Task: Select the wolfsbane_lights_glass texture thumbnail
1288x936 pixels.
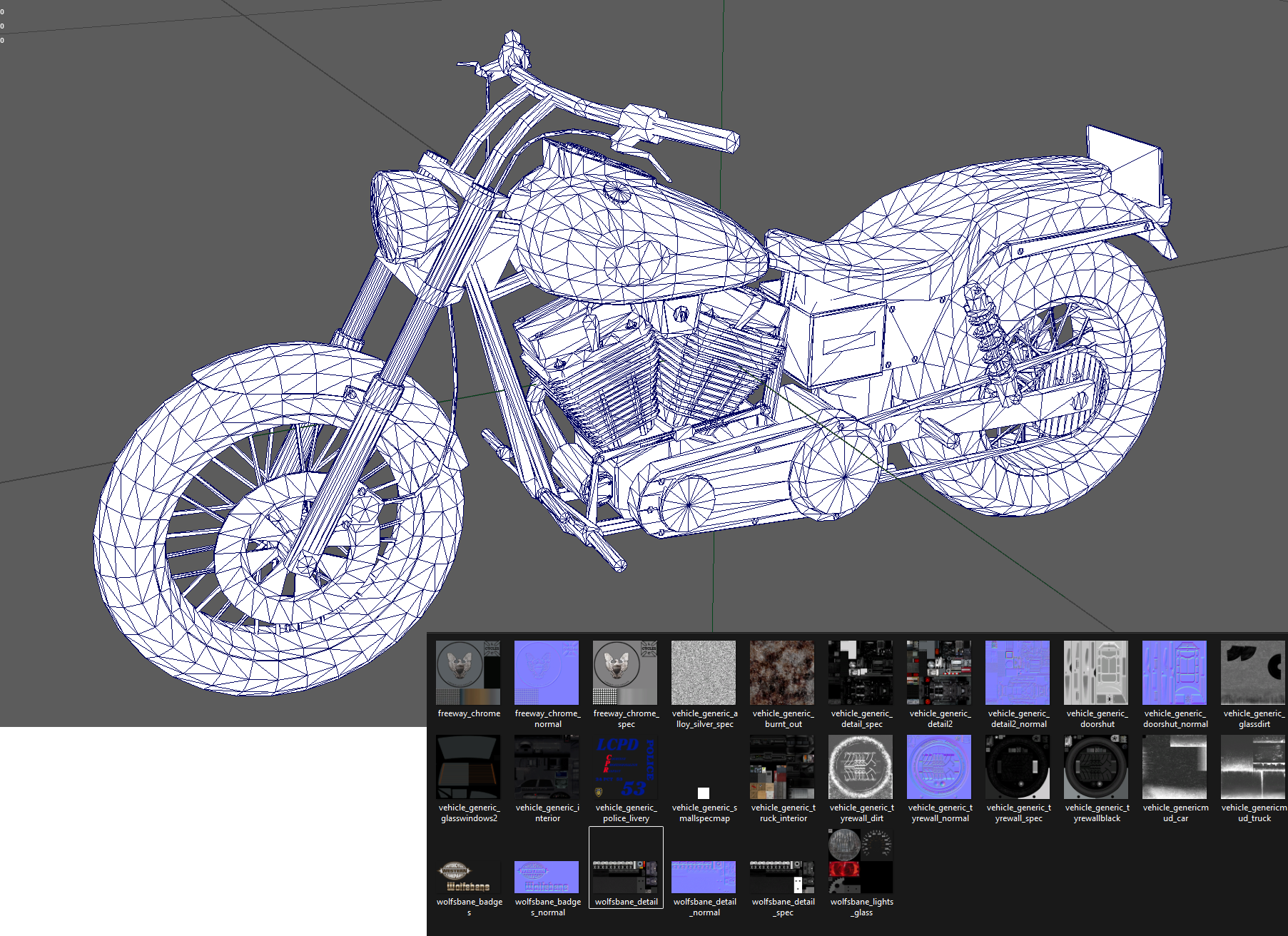Action: point(861,861)
